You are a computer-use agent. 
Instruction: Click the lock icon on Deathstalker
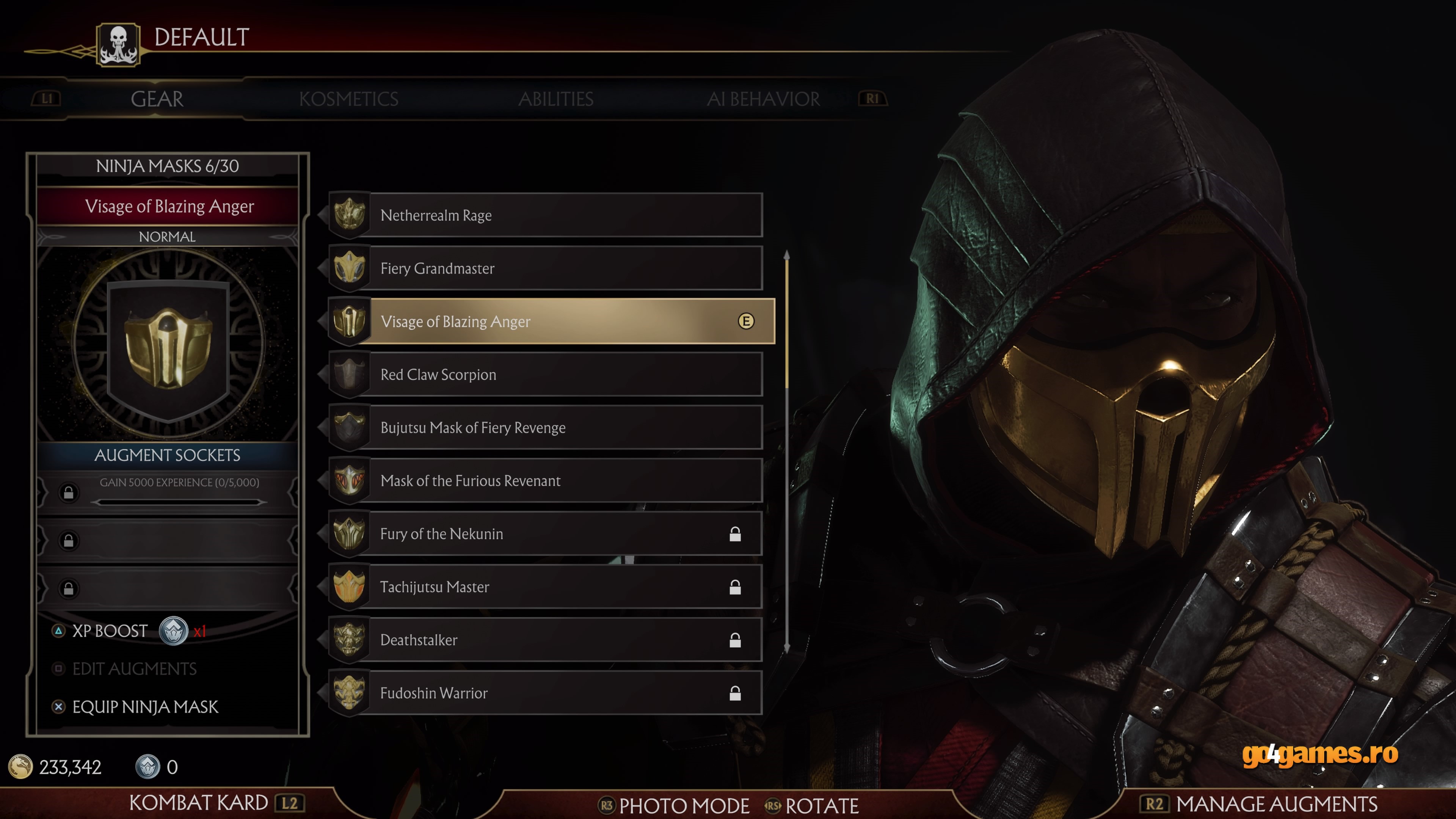point(735,640)
